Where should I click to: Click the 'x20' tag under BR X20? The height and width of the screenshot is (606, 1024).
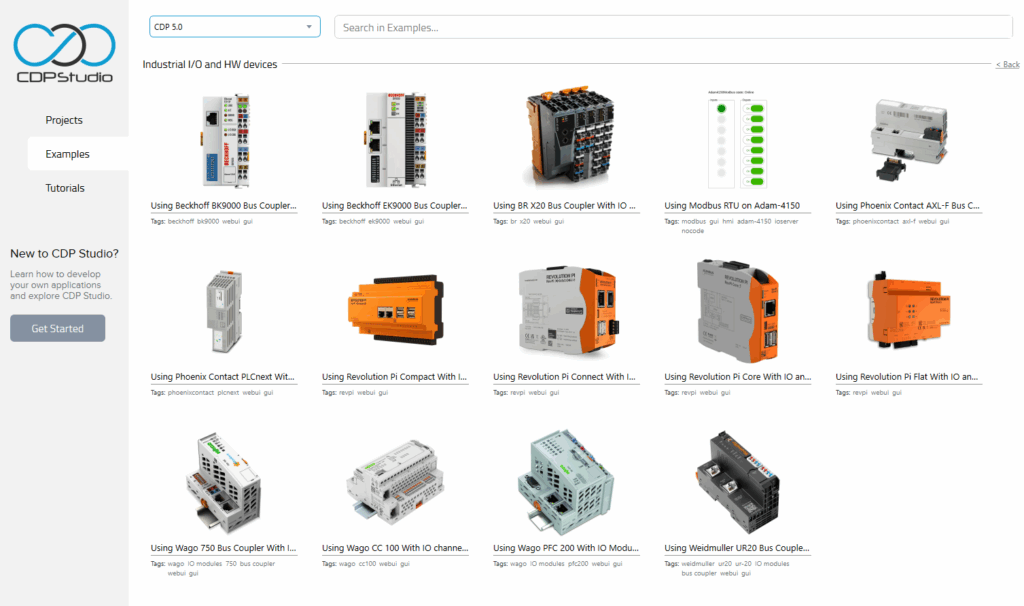point(524,221)
